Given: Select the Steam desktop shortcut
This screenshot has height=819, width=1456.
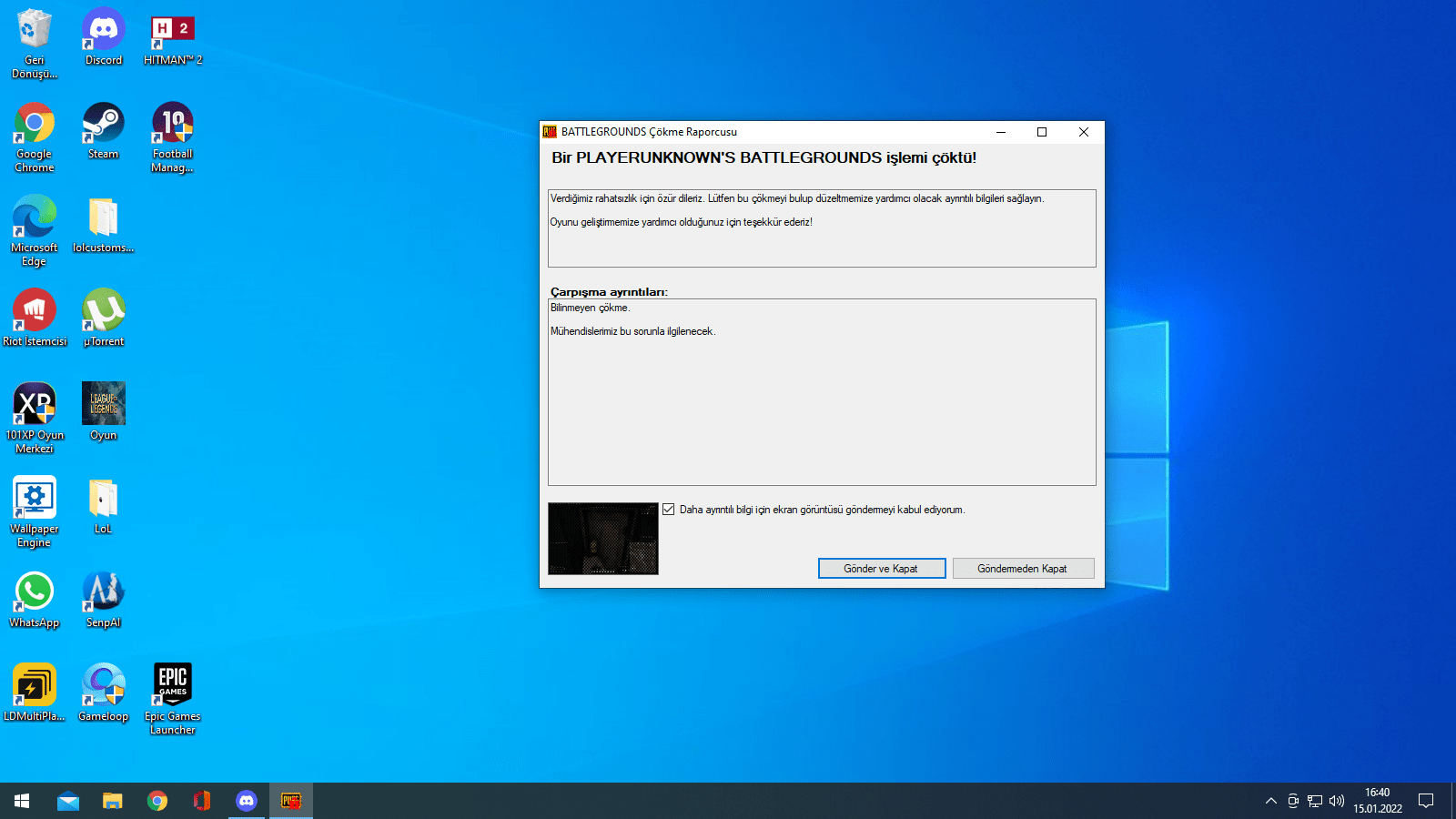Looking at the screenshot, I should [x=104, y=130].
